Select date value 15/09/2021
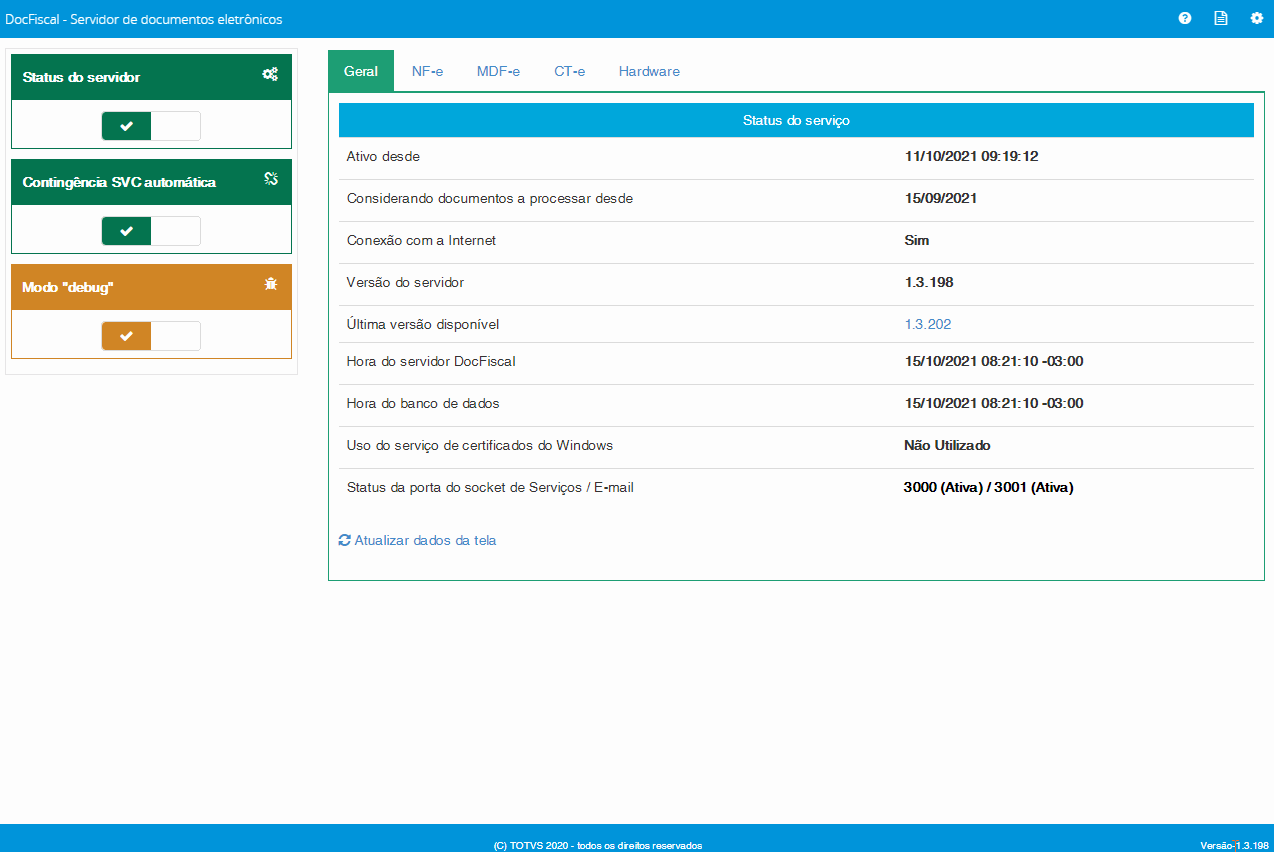Viewport: 1274px width, 852px height. pos(941,199)
